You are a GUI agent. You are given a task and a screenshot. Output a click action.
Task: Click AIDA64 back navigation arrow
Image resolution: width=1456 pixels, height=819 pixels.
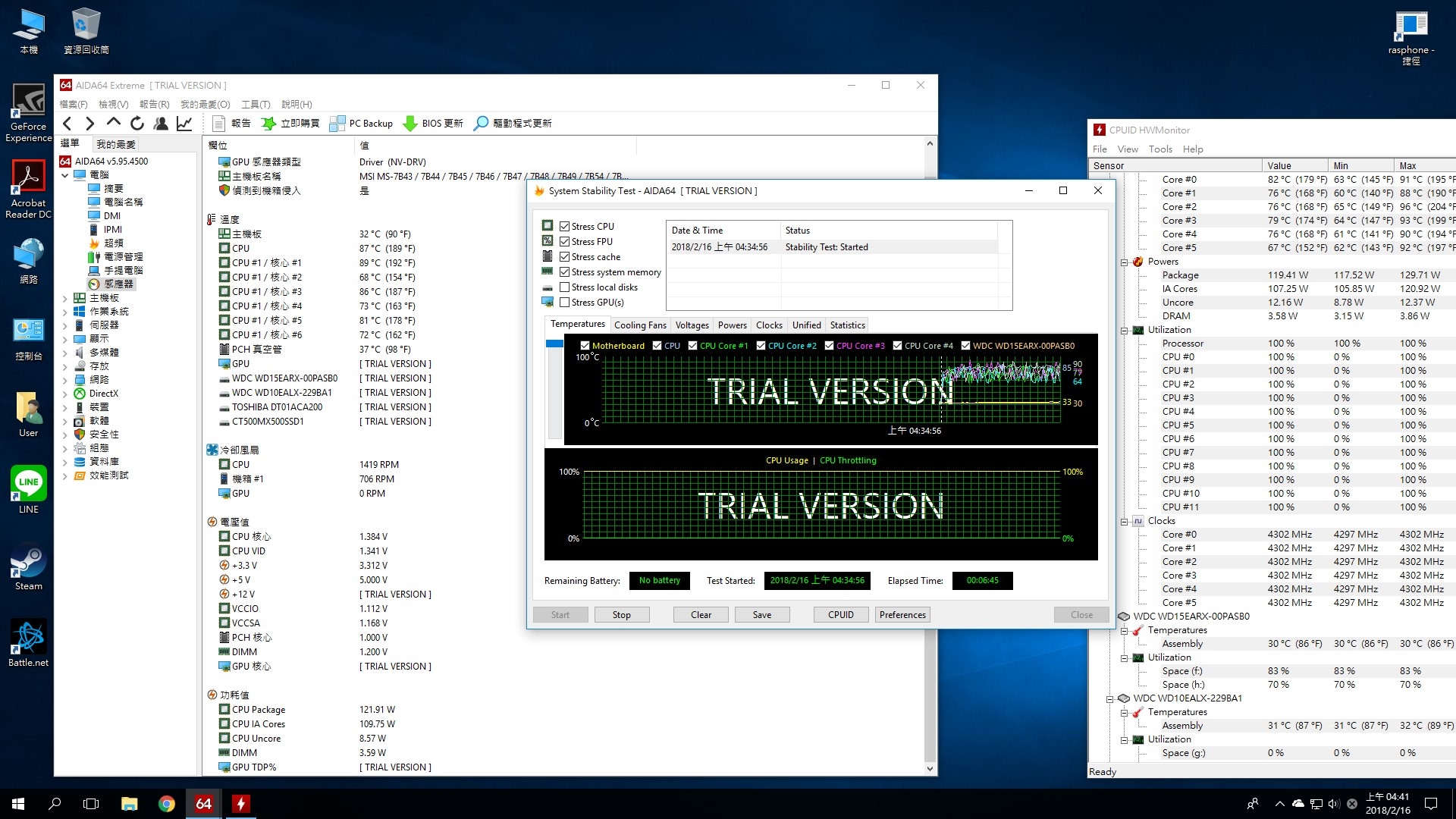[x=67, y=124]
